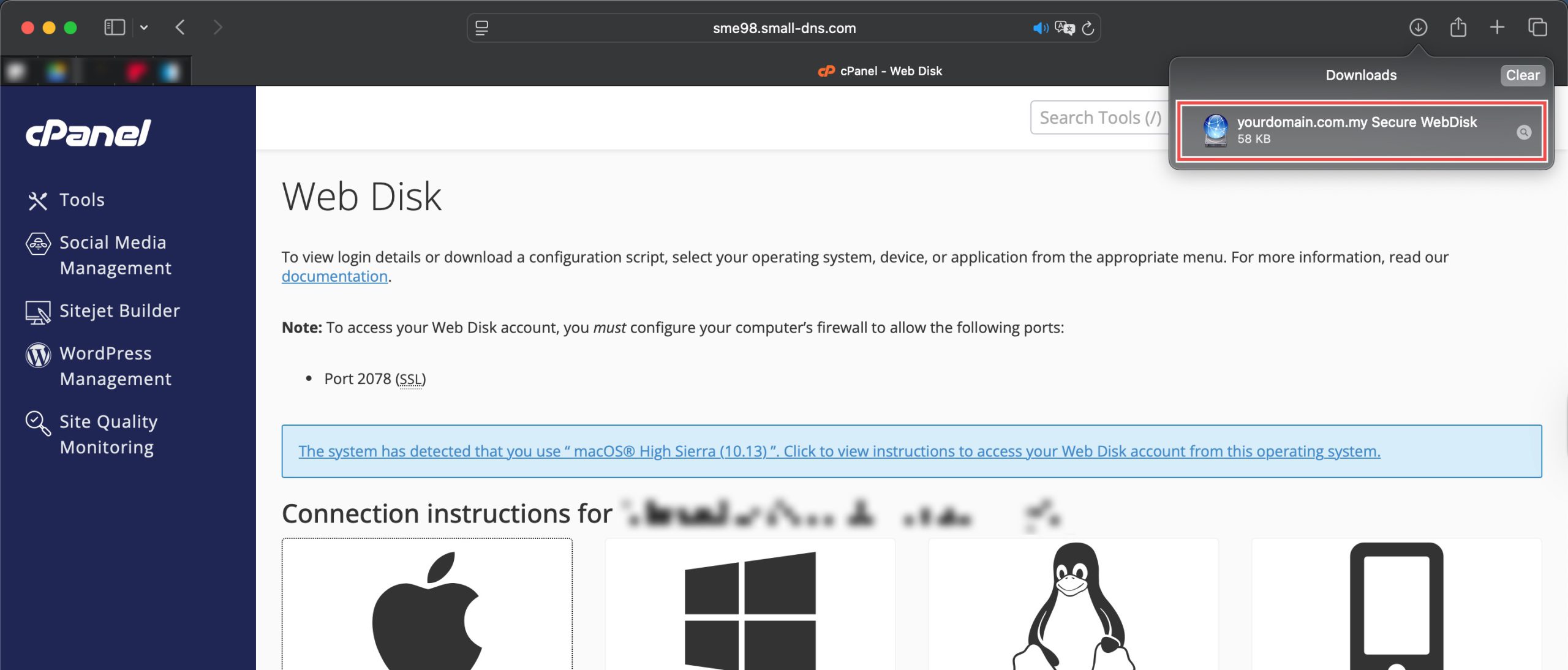This screenshot has height=670, width=1568.
Task: Clear the downloads list
Action: 1522,75
